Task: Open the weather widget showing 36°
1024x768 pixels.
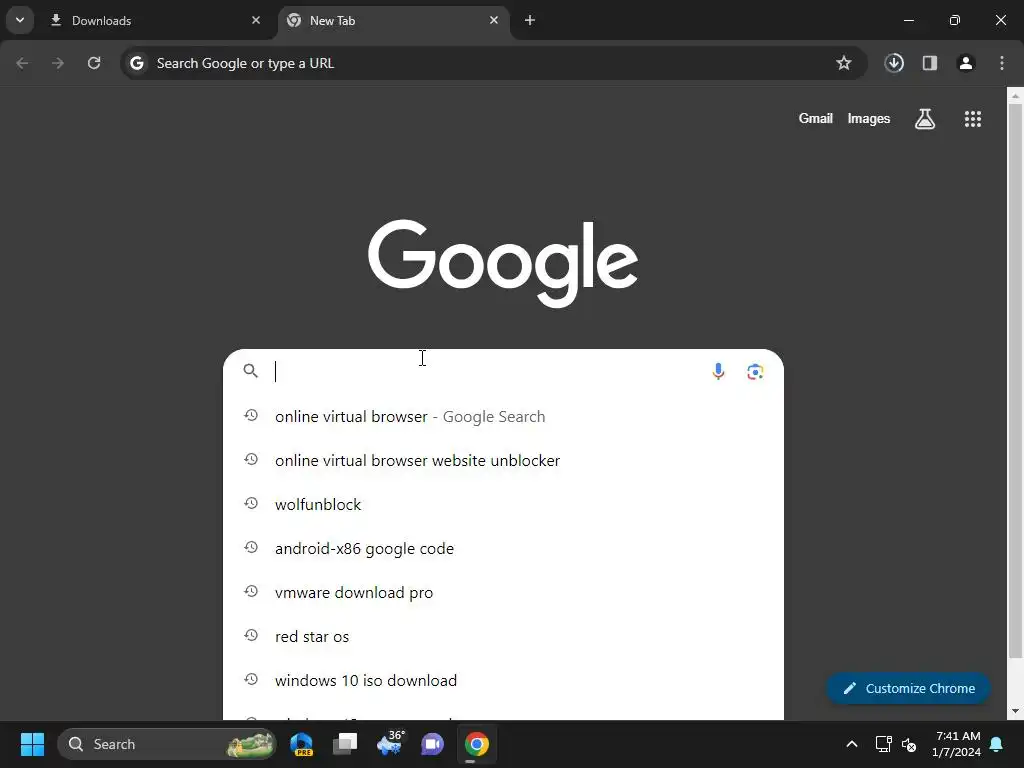Action: click(391, 744)
